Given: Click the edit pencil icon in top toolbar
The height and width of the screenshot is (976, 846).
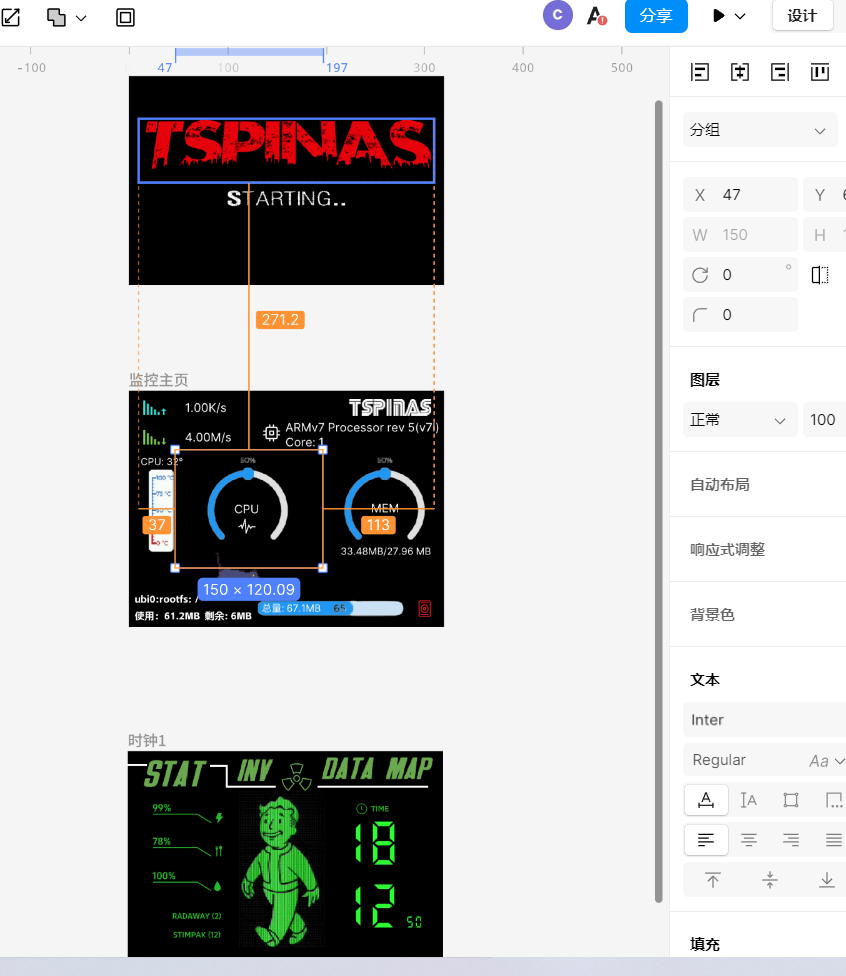Looking at the screenshot, I should point(11,17).
